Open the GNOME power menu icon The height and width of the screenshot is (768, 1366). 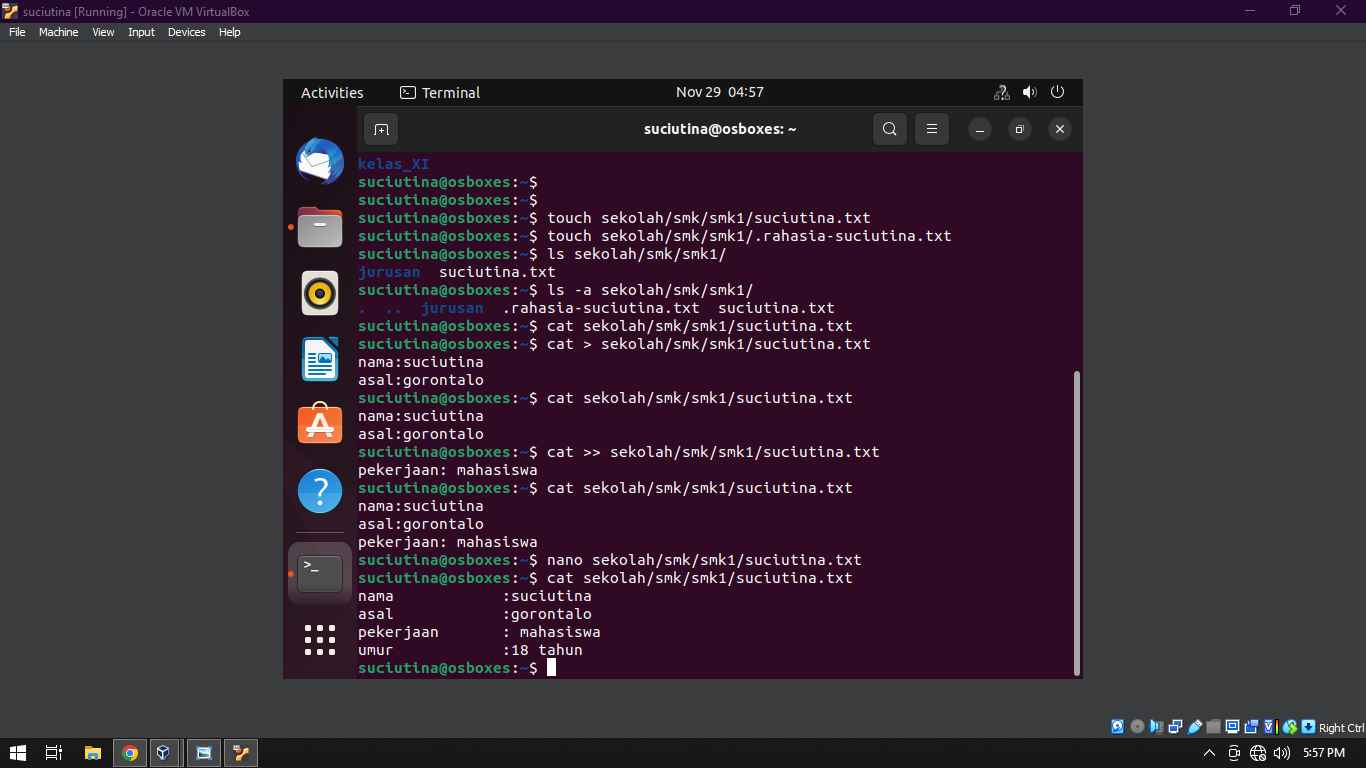pos(1058,92)
